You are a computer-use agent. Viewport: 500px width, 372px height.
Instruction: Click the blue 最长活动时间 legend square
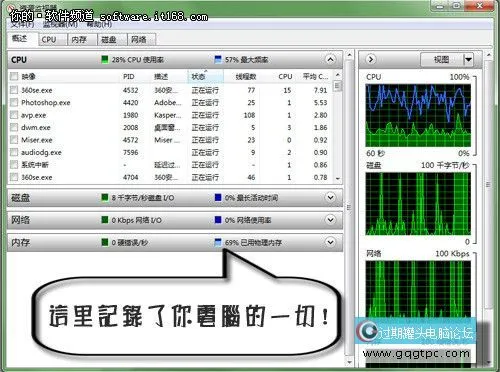click(218, 198)
